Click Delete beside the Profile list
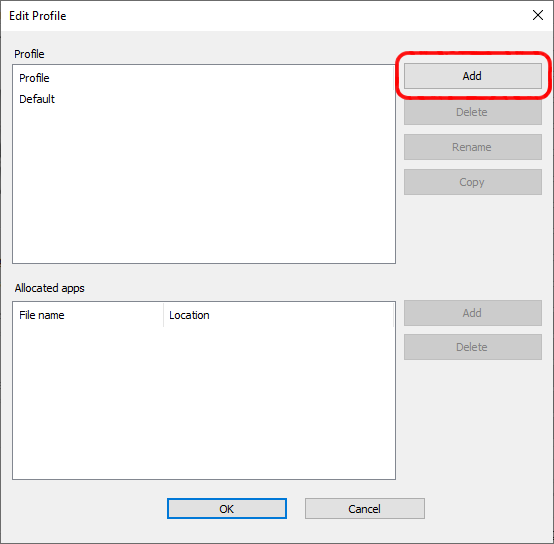Viewport: 554px width, 544px height. coord(472,112)
